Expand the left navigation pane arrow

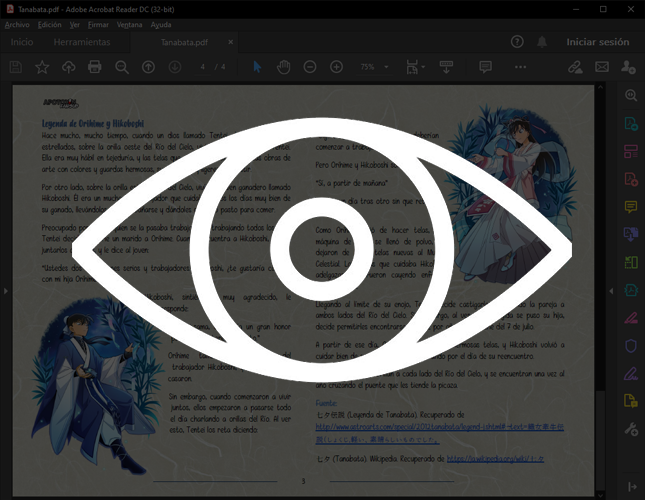pyautogui.click(x=5, y=291)
